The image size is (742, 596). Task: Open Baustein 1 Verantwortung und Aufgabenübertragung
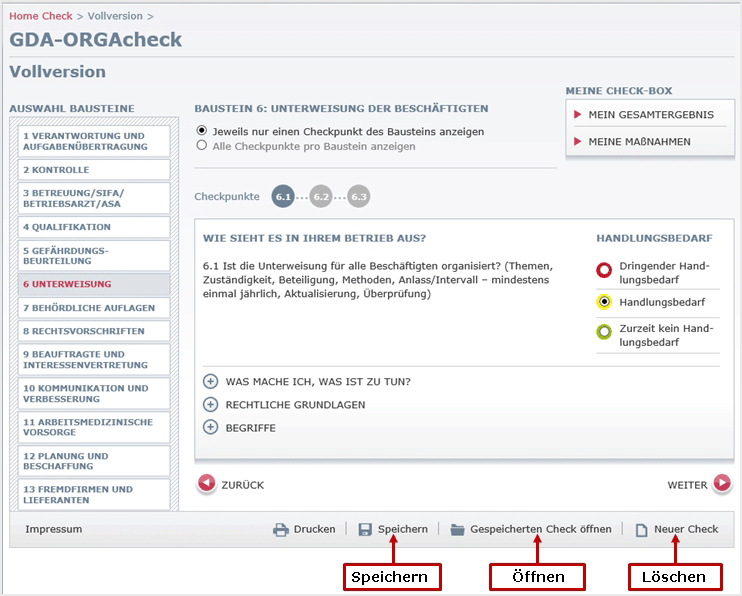(x=94, y=141)
